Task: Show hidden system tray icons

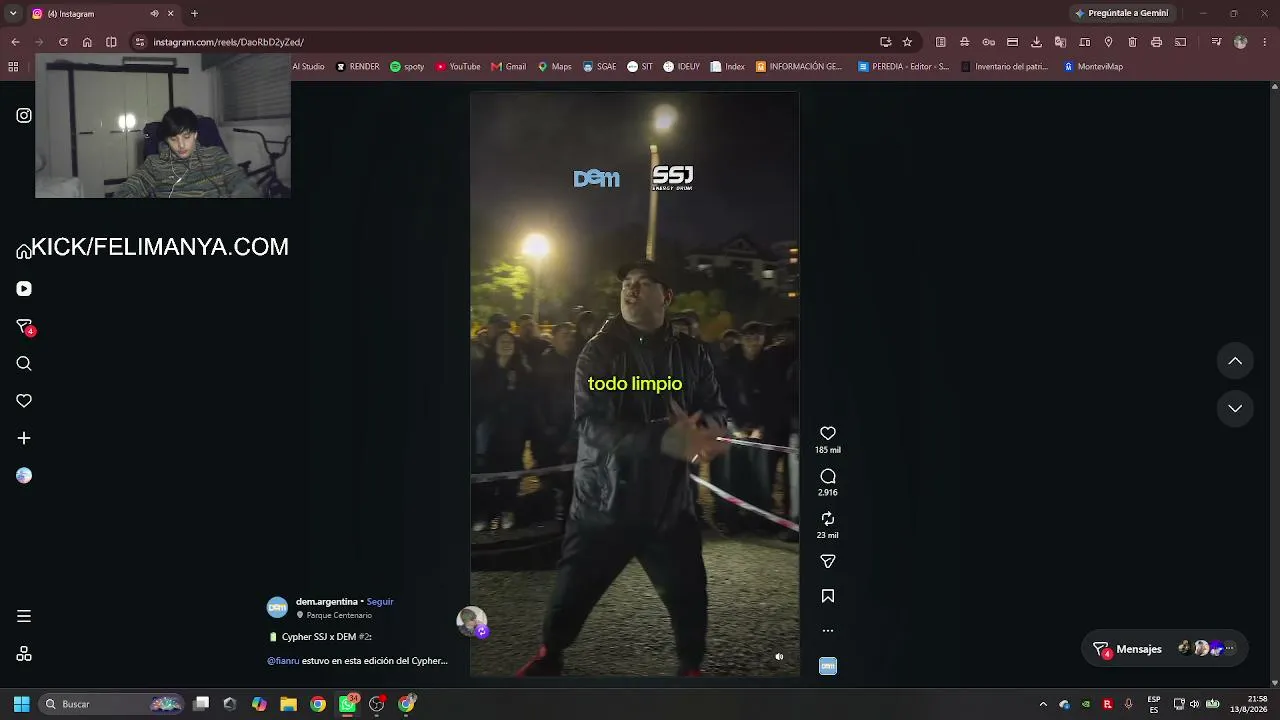Action: click(x=1043, y=704)
